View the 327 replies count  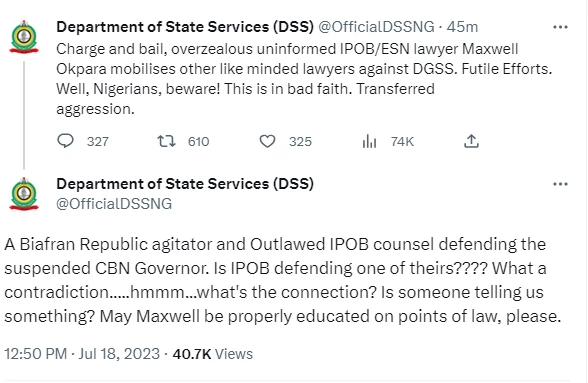tap(98, 142)
